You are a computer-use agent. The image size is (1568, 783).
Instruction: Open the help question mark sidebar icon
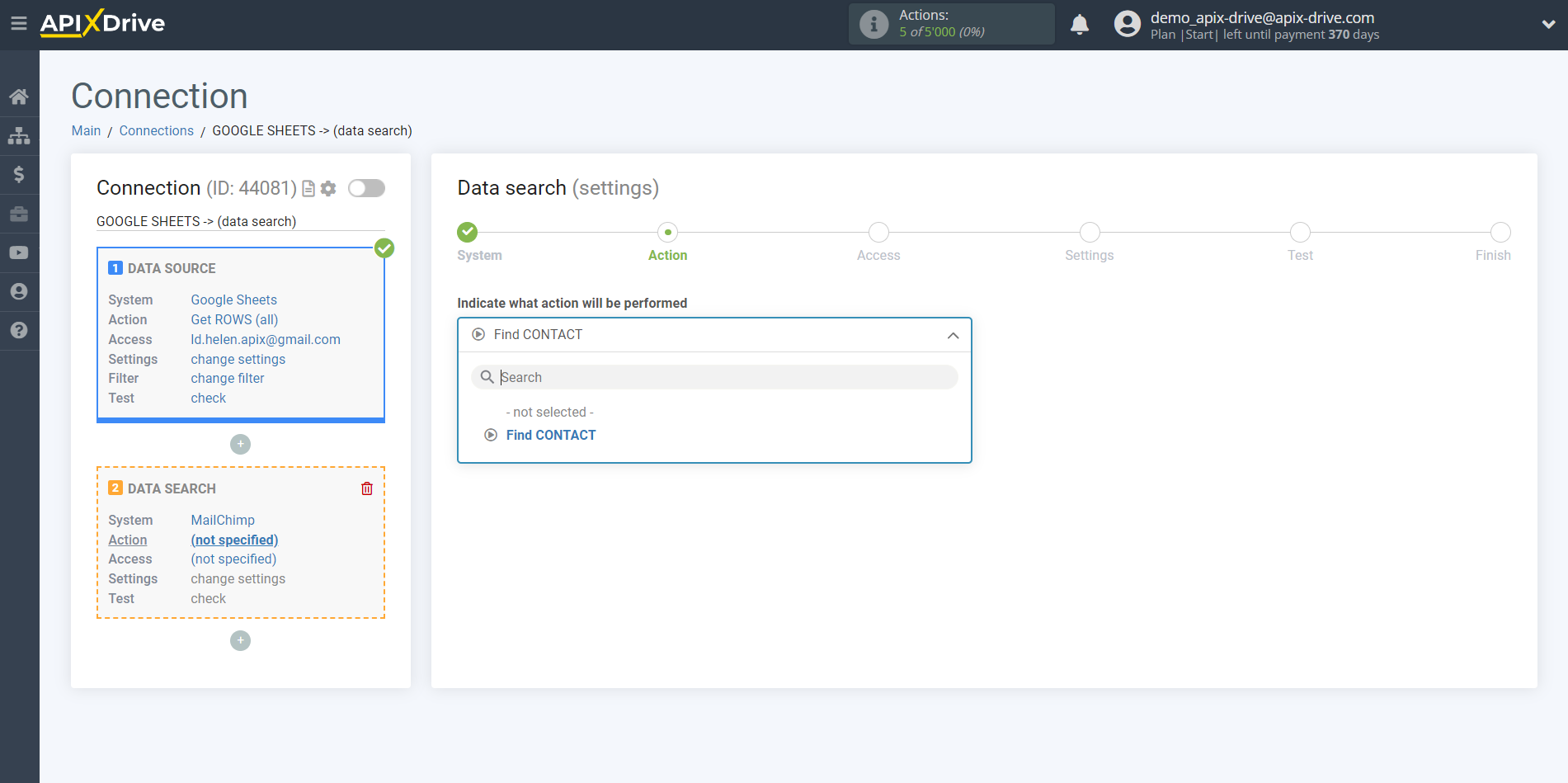click(x=19, y=330)
